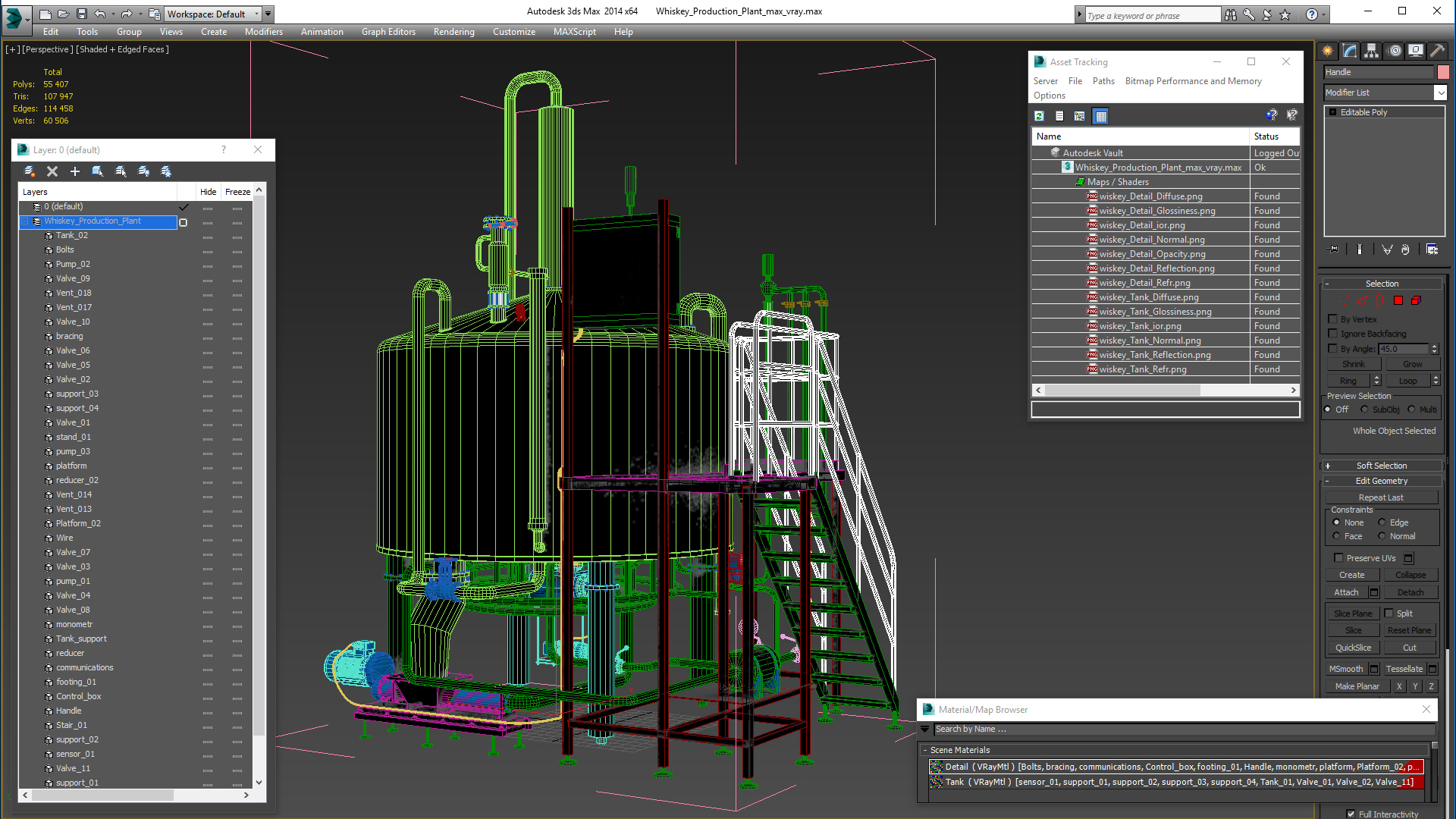Select Multi preview selection radio

(x=1412, y=409)
